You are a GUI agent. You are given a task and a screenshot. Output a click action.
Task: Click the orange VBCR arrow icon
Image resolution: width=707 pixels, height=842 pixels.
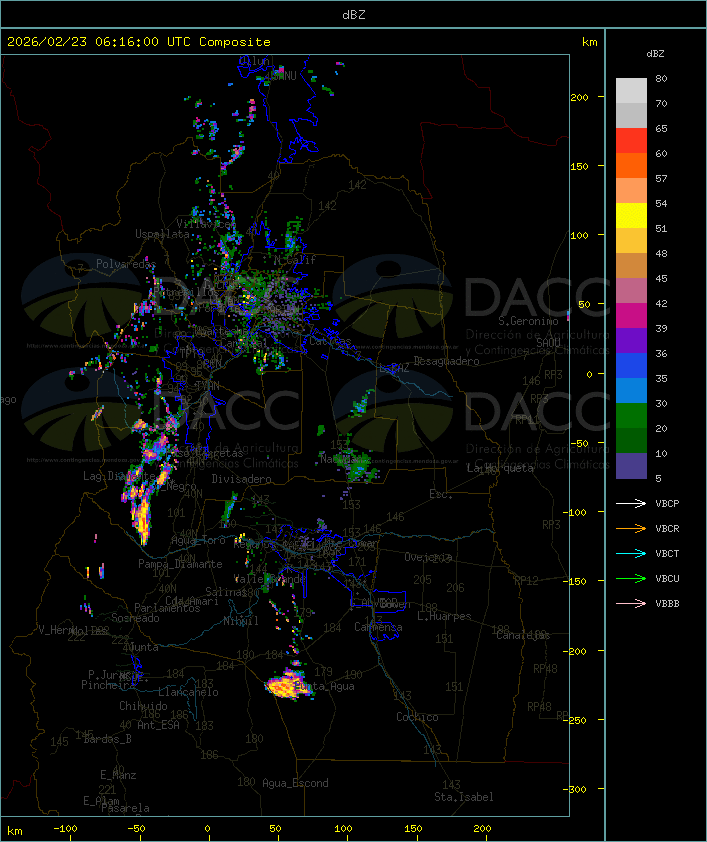click(x=631, y=528)
